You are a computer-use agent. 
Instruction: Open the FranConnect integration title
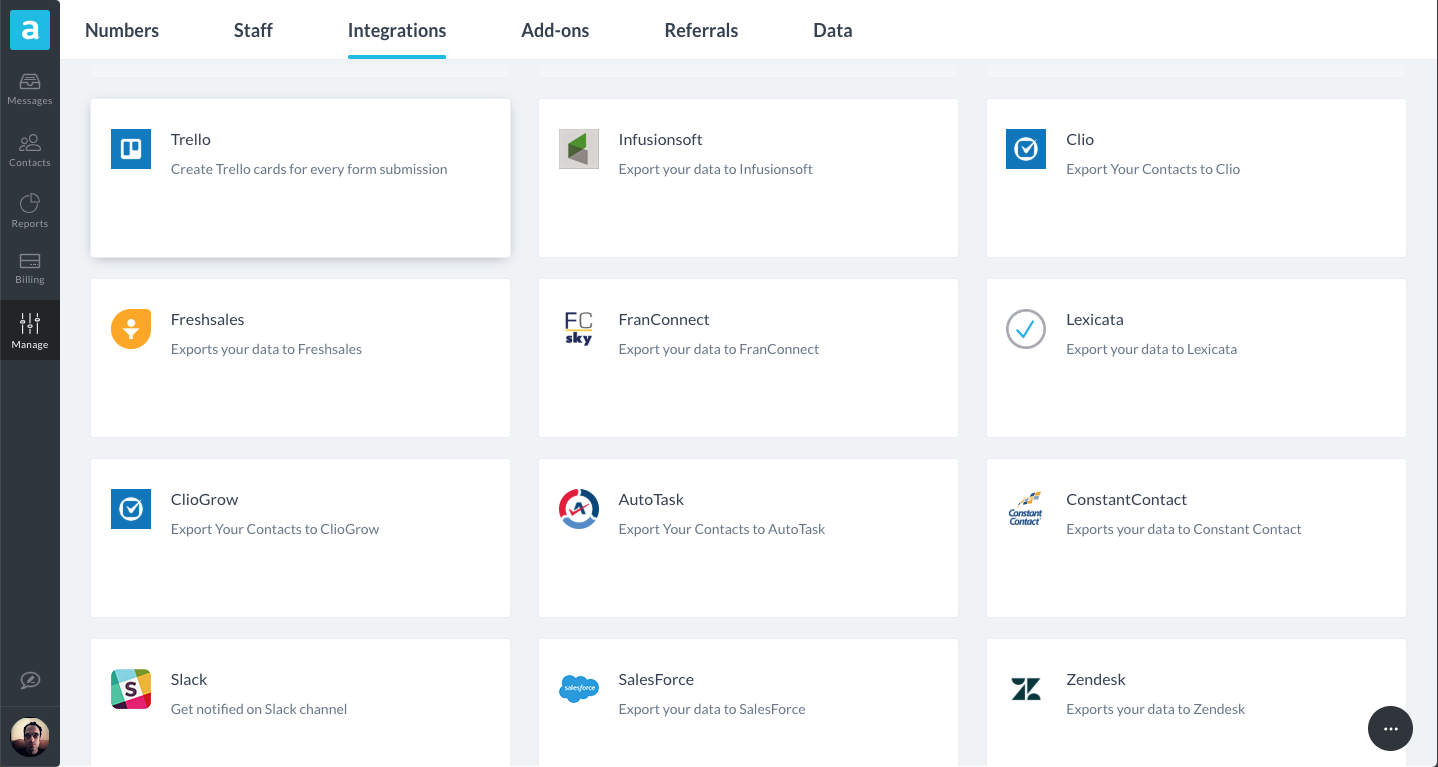point(664,319)
